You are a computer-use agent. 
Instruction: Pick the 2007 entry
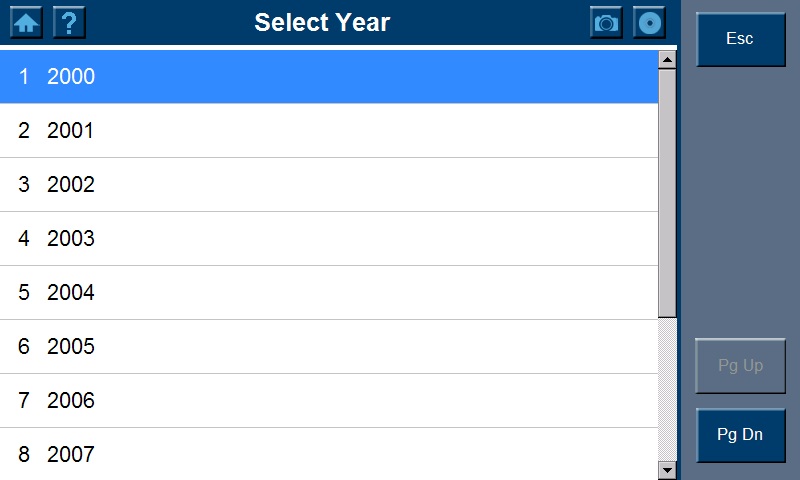(328, 455)
